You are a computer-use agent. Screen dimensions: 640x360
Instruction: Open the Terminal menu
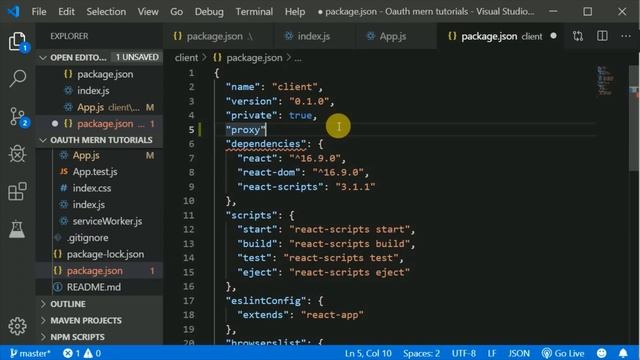254,11
